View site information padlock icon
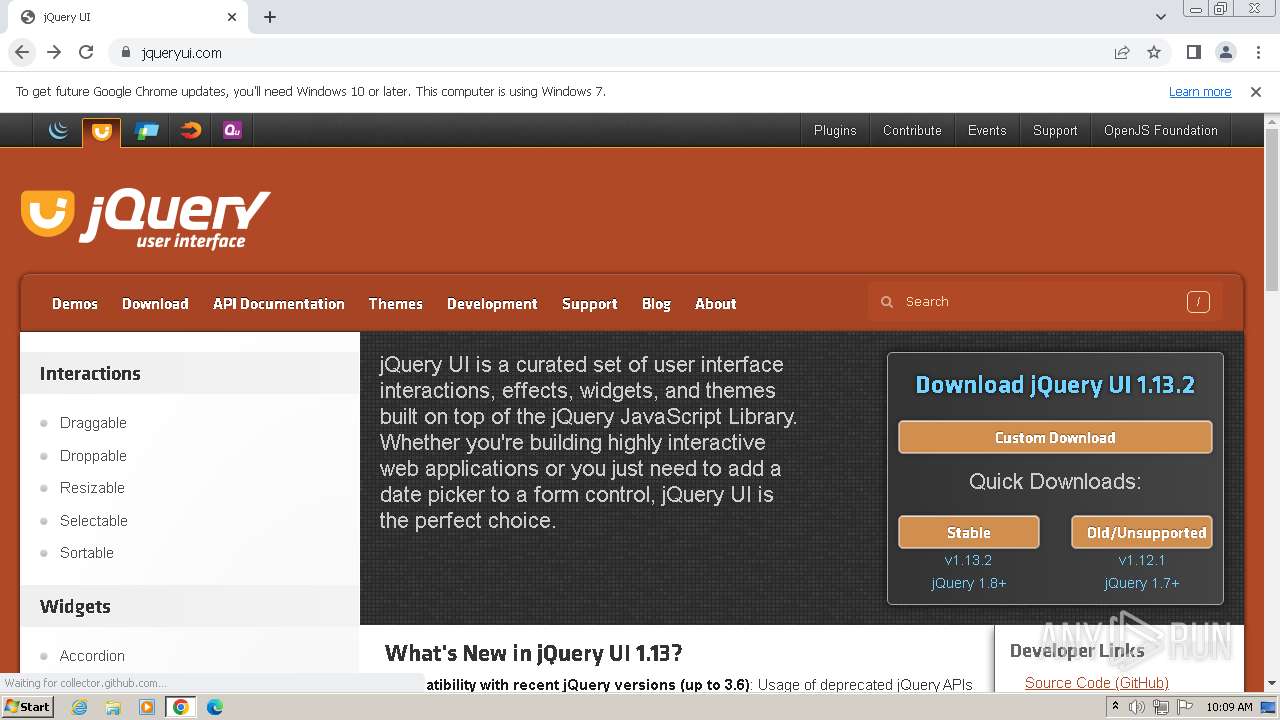This screenshot has height=720, width=1280. pos(125,53)
